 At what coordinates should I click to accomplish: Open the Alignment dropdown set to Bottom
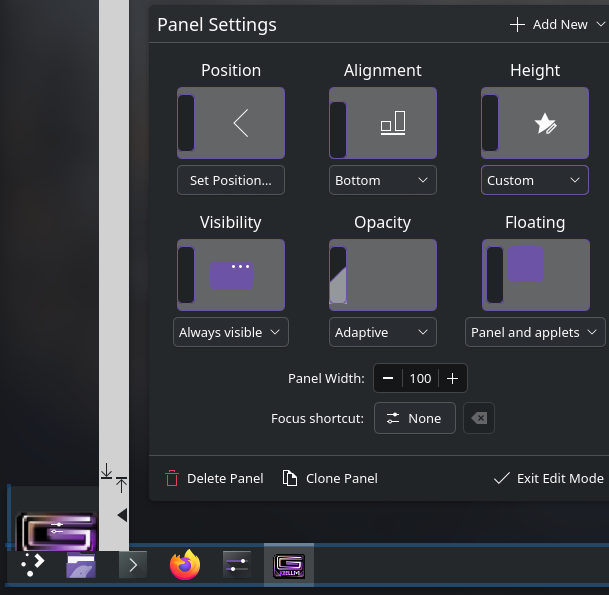(x=383, y=180)
